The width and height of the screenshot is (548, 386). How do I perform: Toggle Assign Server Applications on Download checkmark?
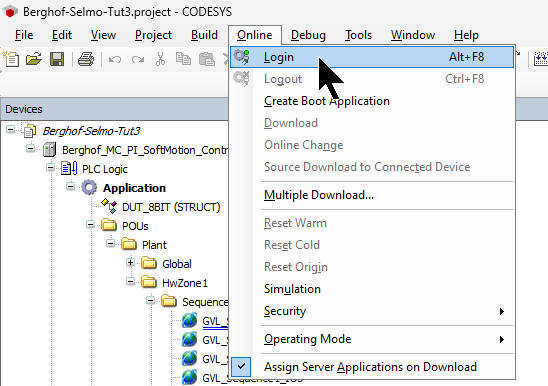[x=241, y=366]
